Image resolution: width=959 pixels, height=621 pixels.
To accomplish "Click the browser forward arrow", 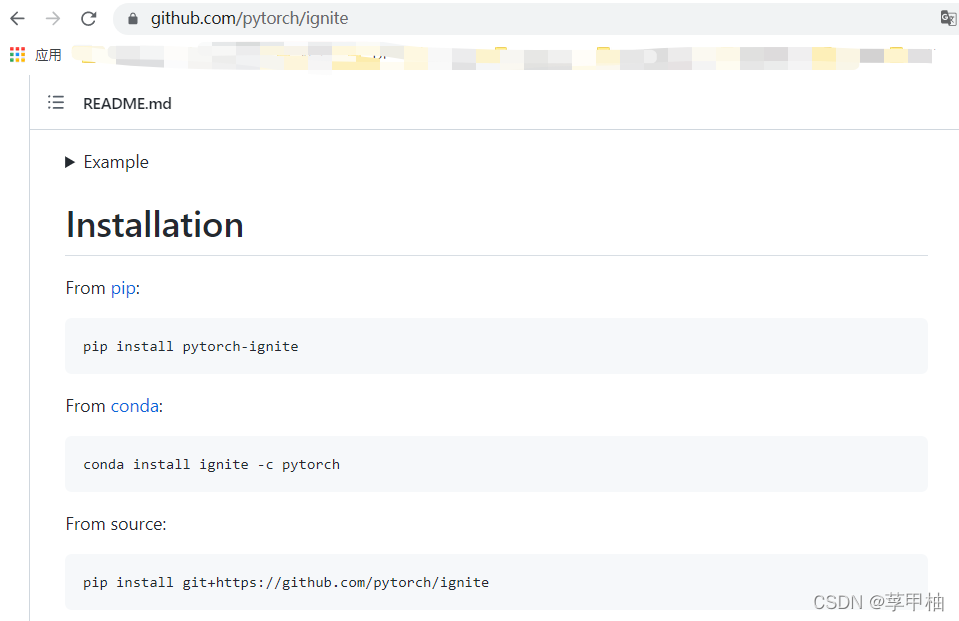I will coord(53,18).
